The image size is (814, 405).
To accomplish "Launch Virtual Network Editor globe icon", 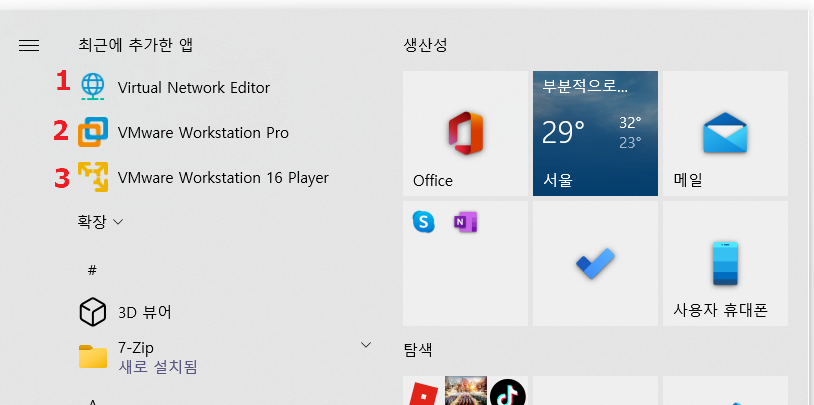I will click(93, 86).
